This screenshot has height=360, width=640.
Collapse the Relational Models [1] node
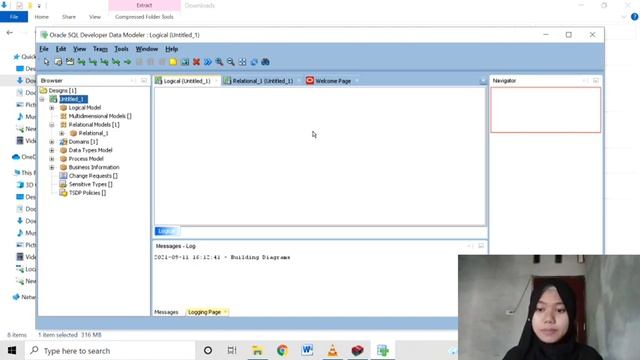[52, 124]
